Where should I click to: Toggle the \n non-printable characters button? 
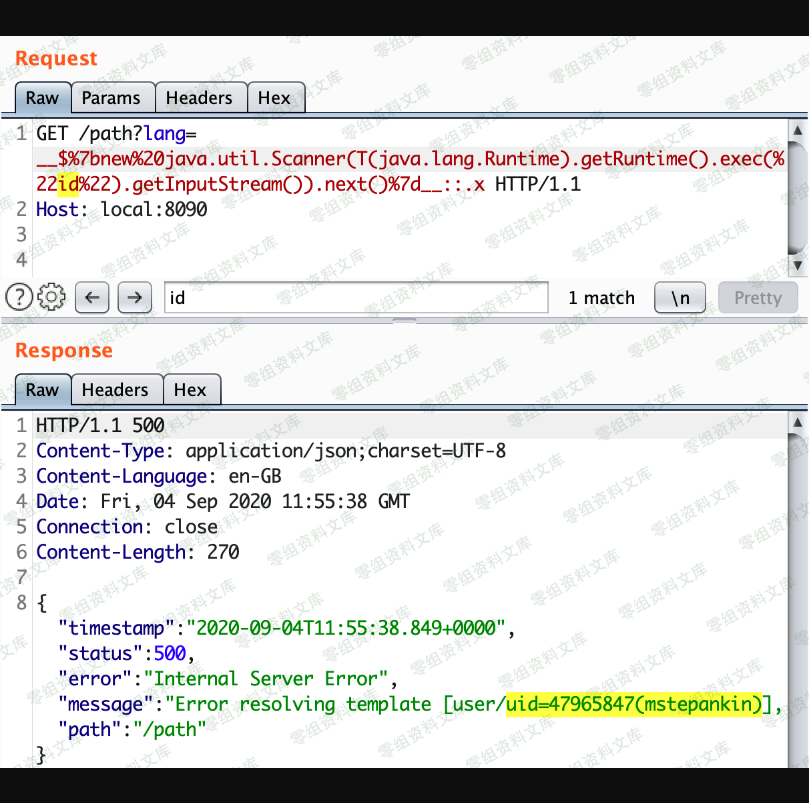tap(680, 297)
